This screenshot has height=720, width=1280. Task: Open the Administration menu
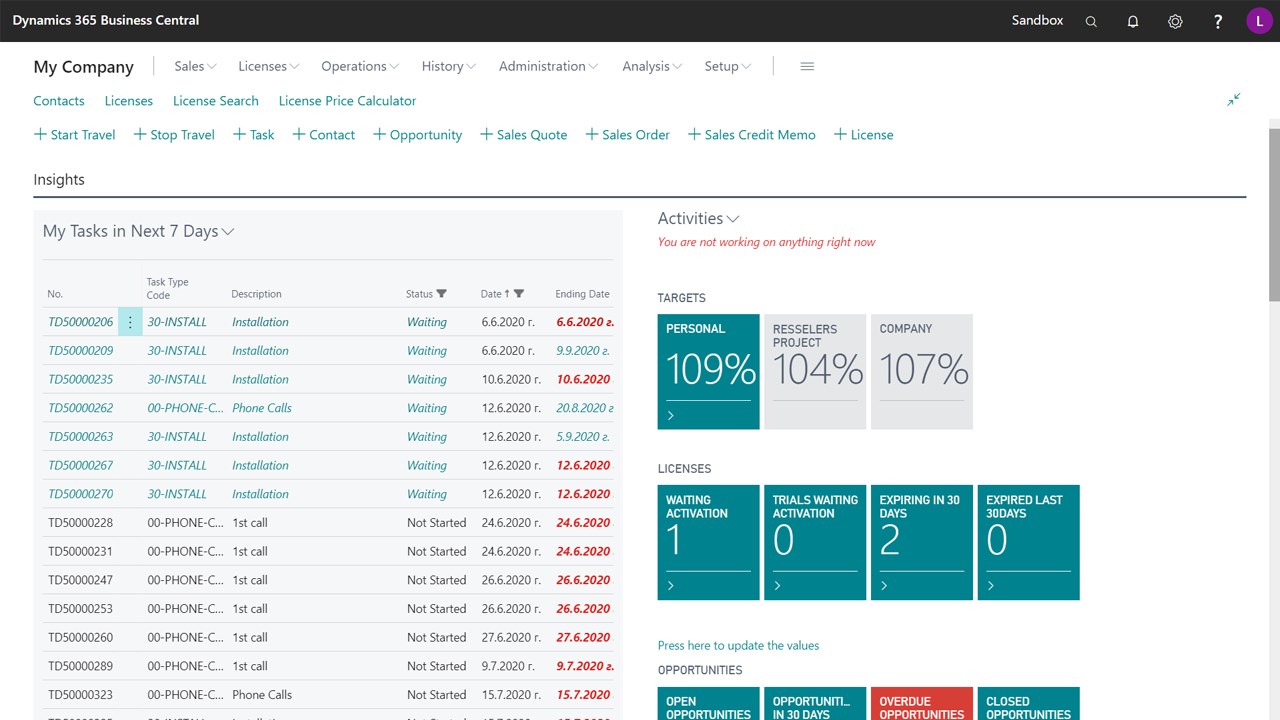point(548,66)
